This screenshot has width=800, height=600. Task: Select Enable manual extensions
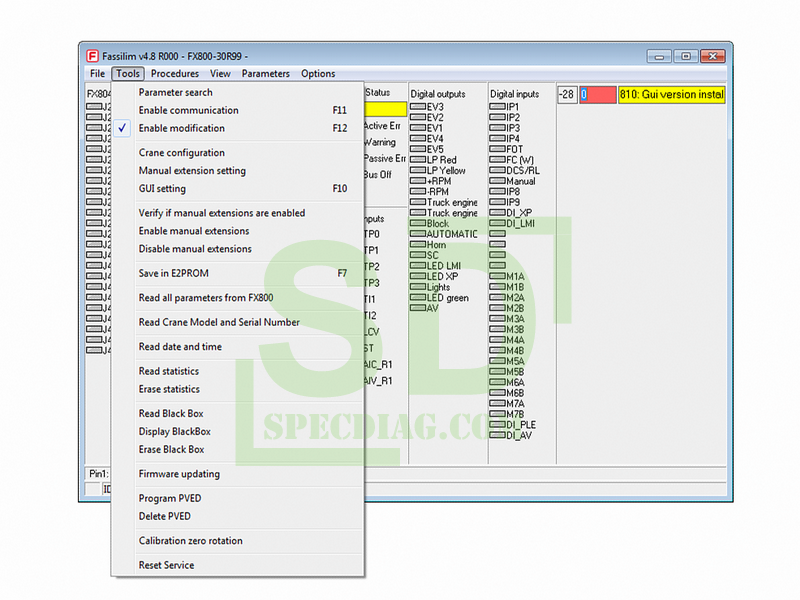pos(194,231)
